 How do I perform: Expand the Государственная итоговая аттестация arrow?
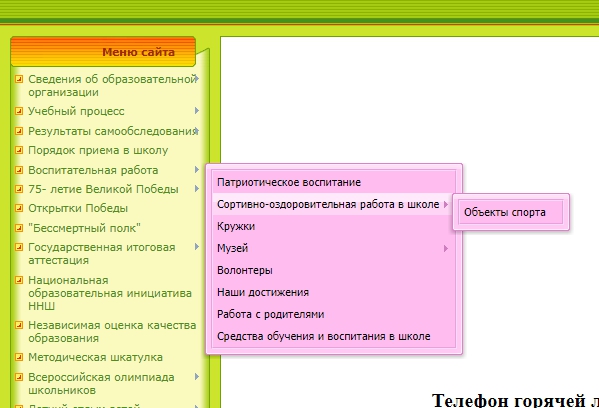(197, 247)
